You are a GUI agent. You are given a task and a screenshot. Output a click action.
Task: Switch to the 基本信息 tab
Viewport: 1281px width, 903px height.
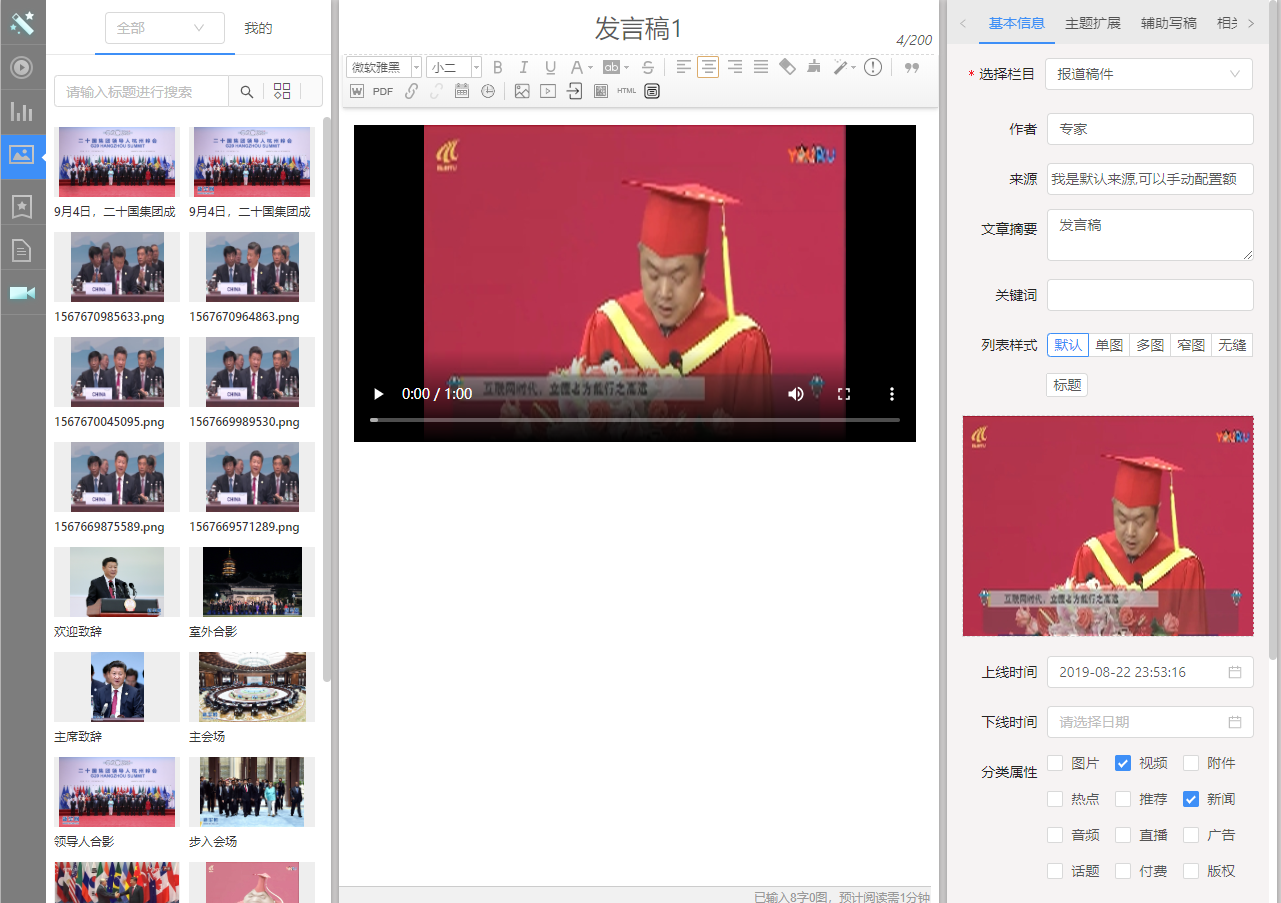pyautogui.click(x=1017, y=23)
